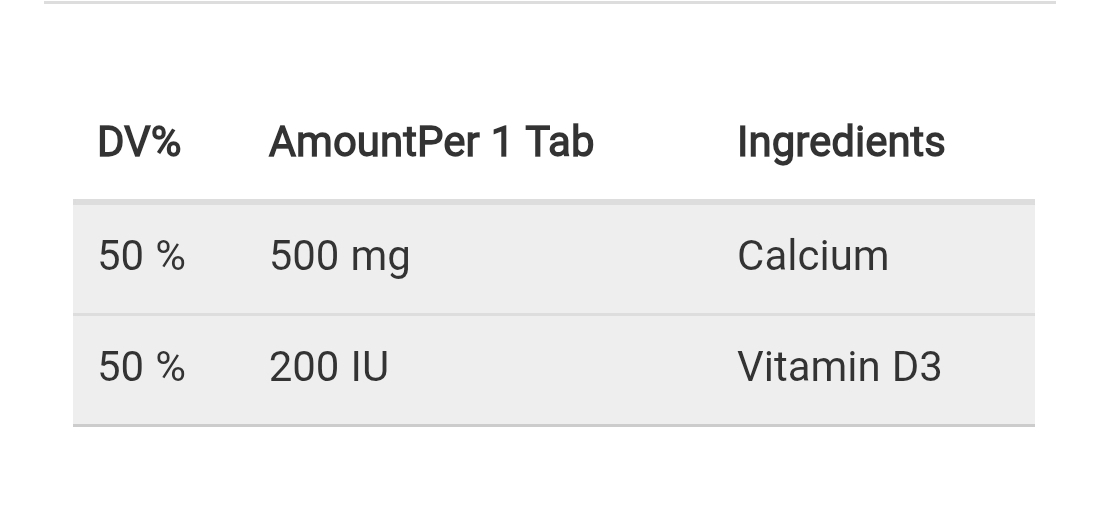The width and height of the screenshot is (1098, 513).
Task: Click the IU unit text
Action: tap(369, 367)
